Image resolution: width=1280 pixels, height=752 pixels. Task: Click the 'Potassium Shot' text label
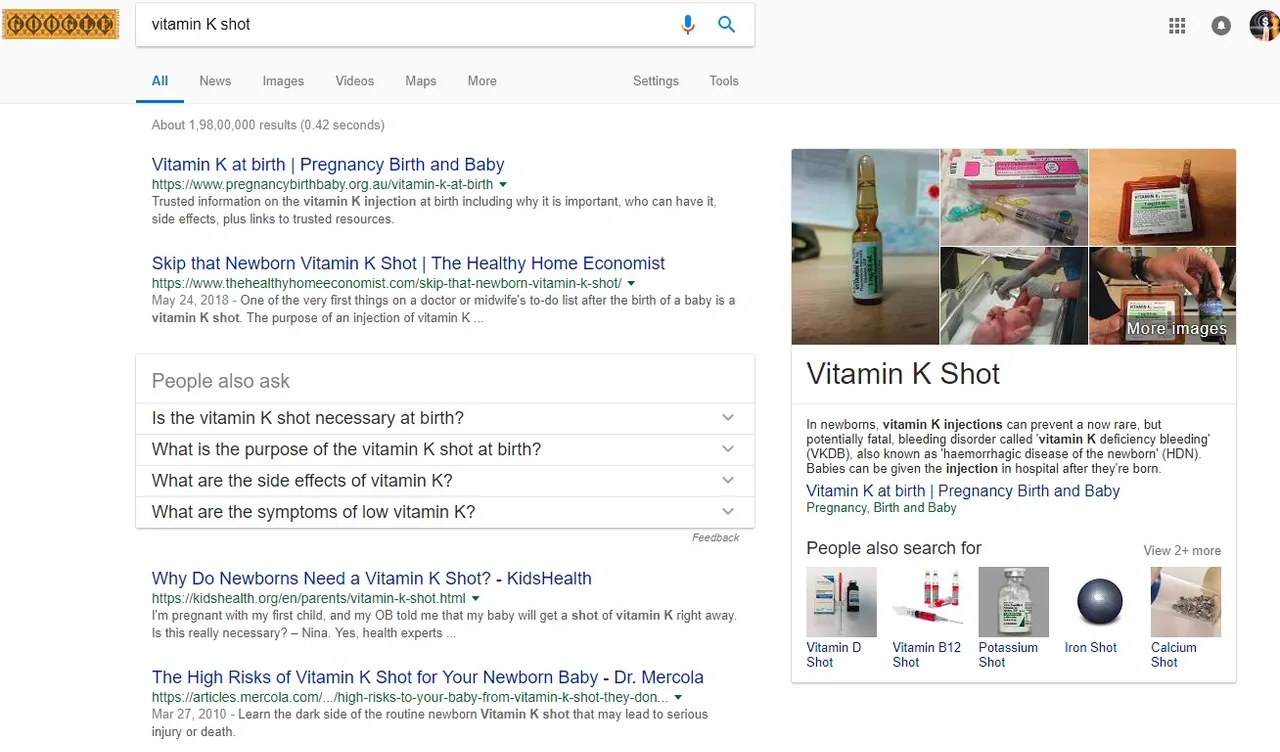click(1008, 655)
